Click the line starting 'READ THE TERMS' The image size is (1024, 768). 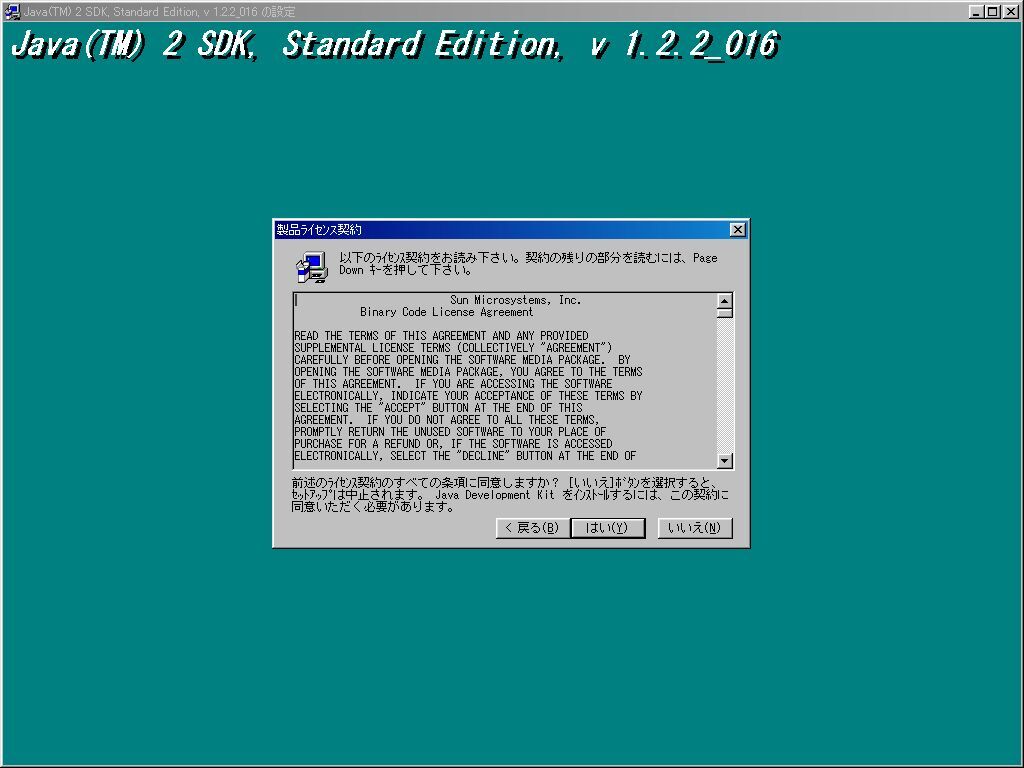pyautogui.click(x=441, y=336)
